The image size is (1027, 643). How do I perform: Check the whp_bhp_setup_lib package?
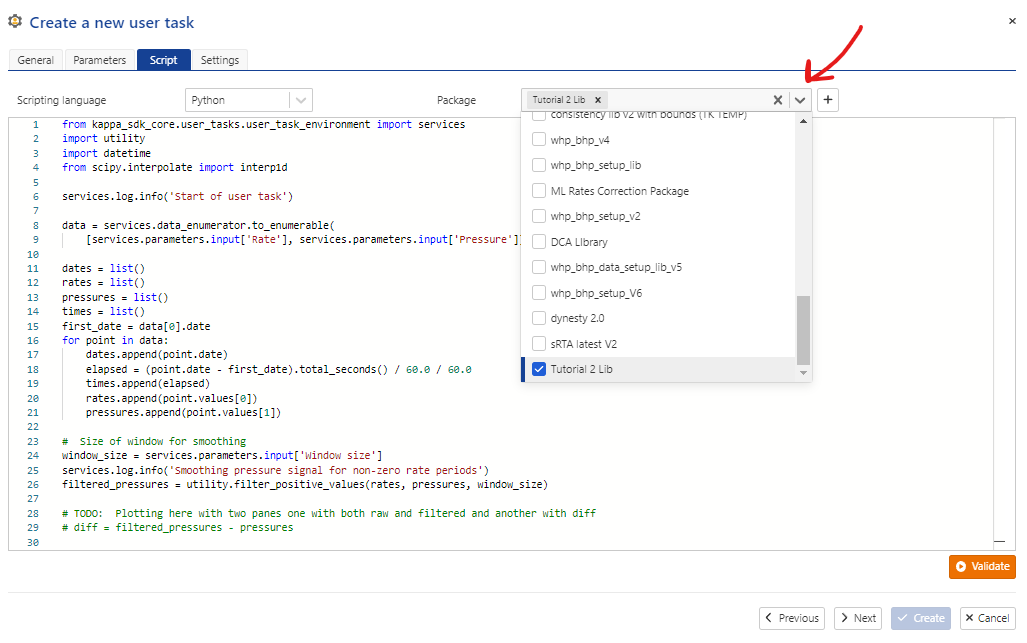(x=539, y=165)
